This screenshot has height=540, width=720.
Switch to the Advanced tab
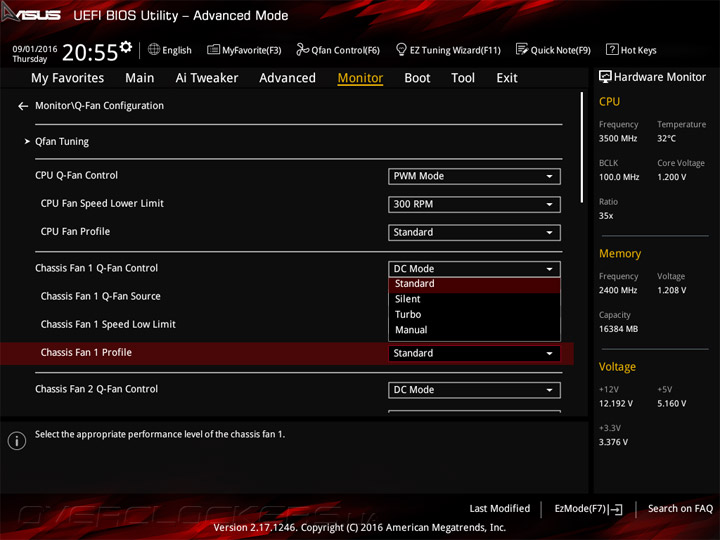(287, 78)
